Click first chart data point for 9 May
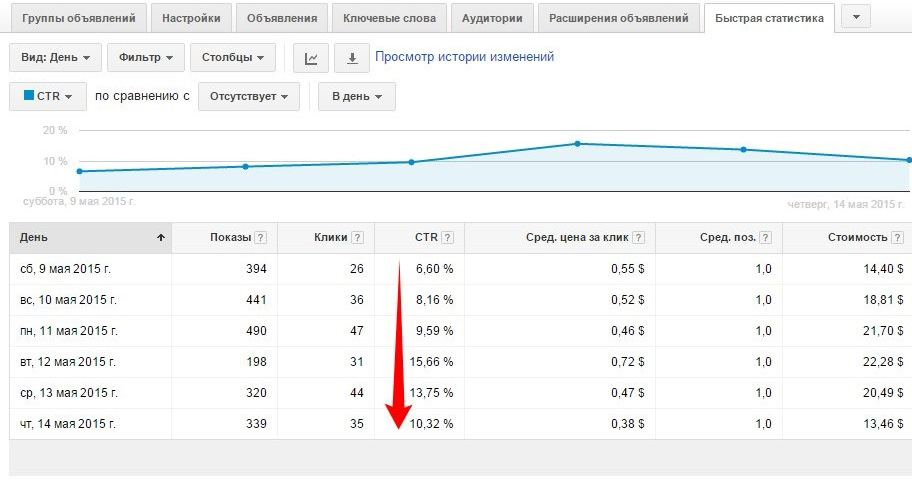Screen dimensions: 912x484 (80, 171)
